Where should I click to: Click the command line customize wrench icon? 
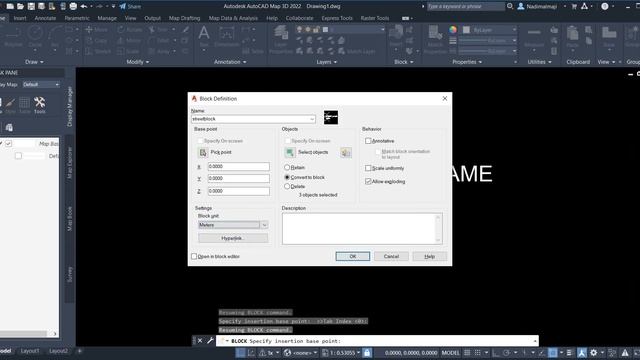[210, 340]
